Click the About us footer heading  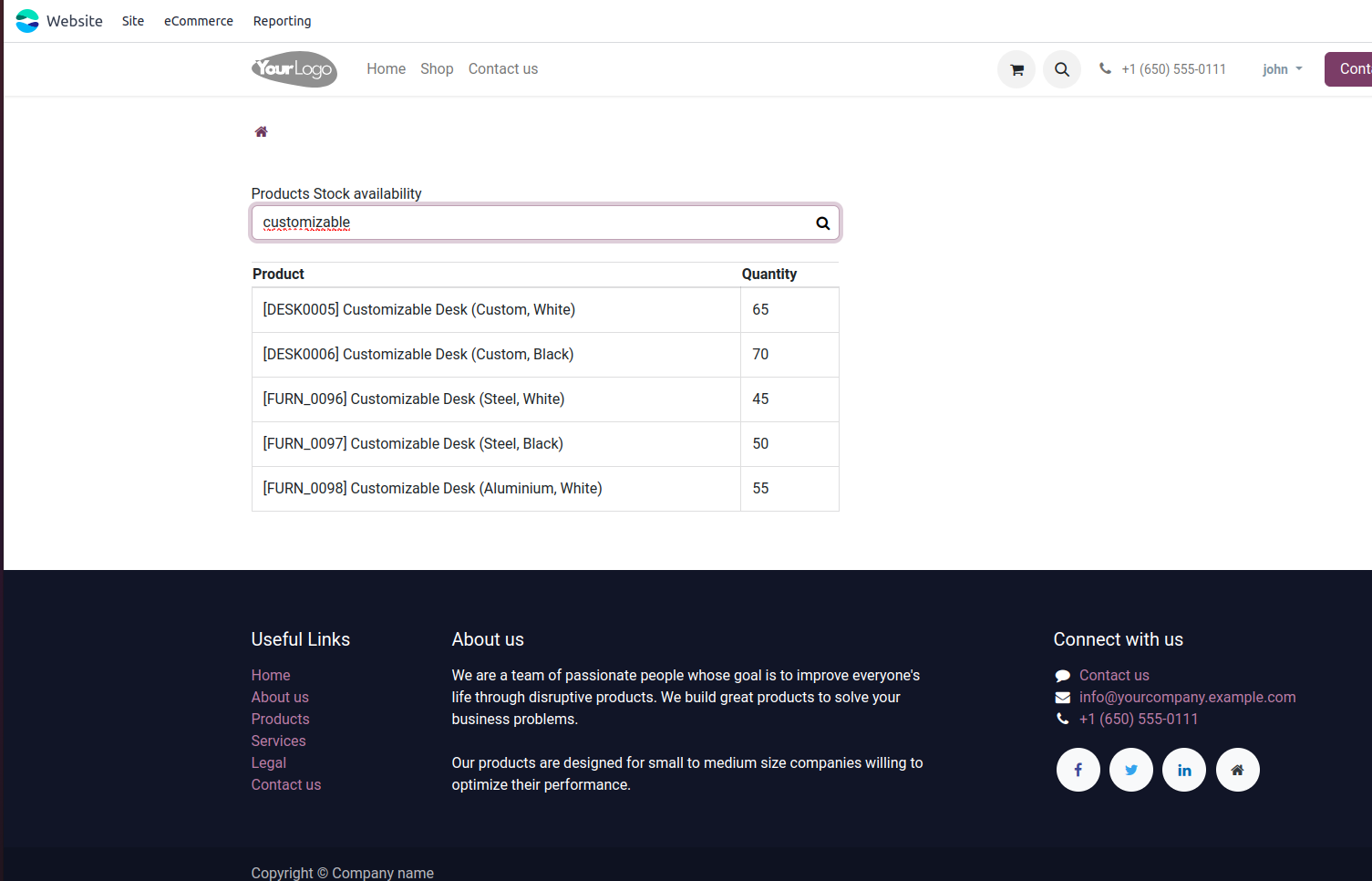[488, 639]
